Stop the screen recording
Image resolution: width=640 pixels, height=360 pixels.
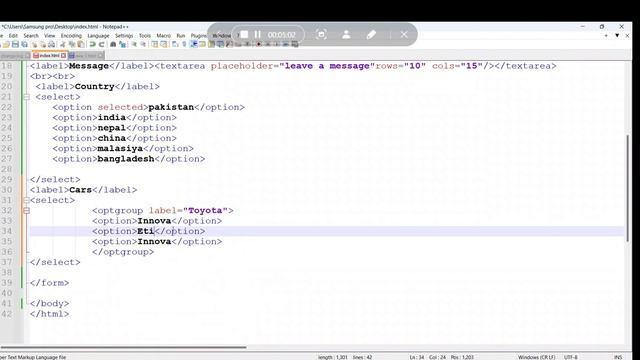[244, 35]
